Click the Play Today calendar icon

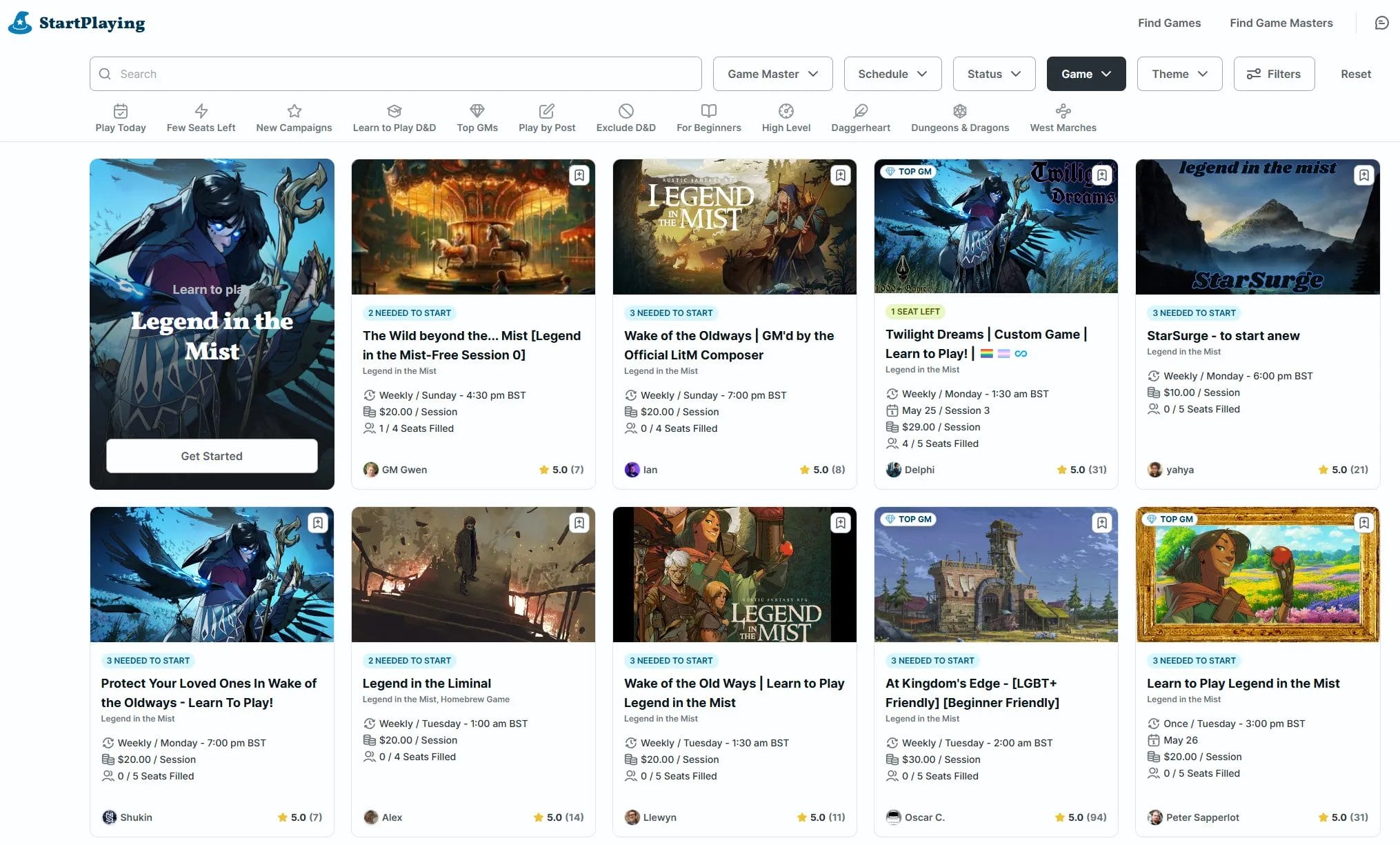tap(121, 110)
